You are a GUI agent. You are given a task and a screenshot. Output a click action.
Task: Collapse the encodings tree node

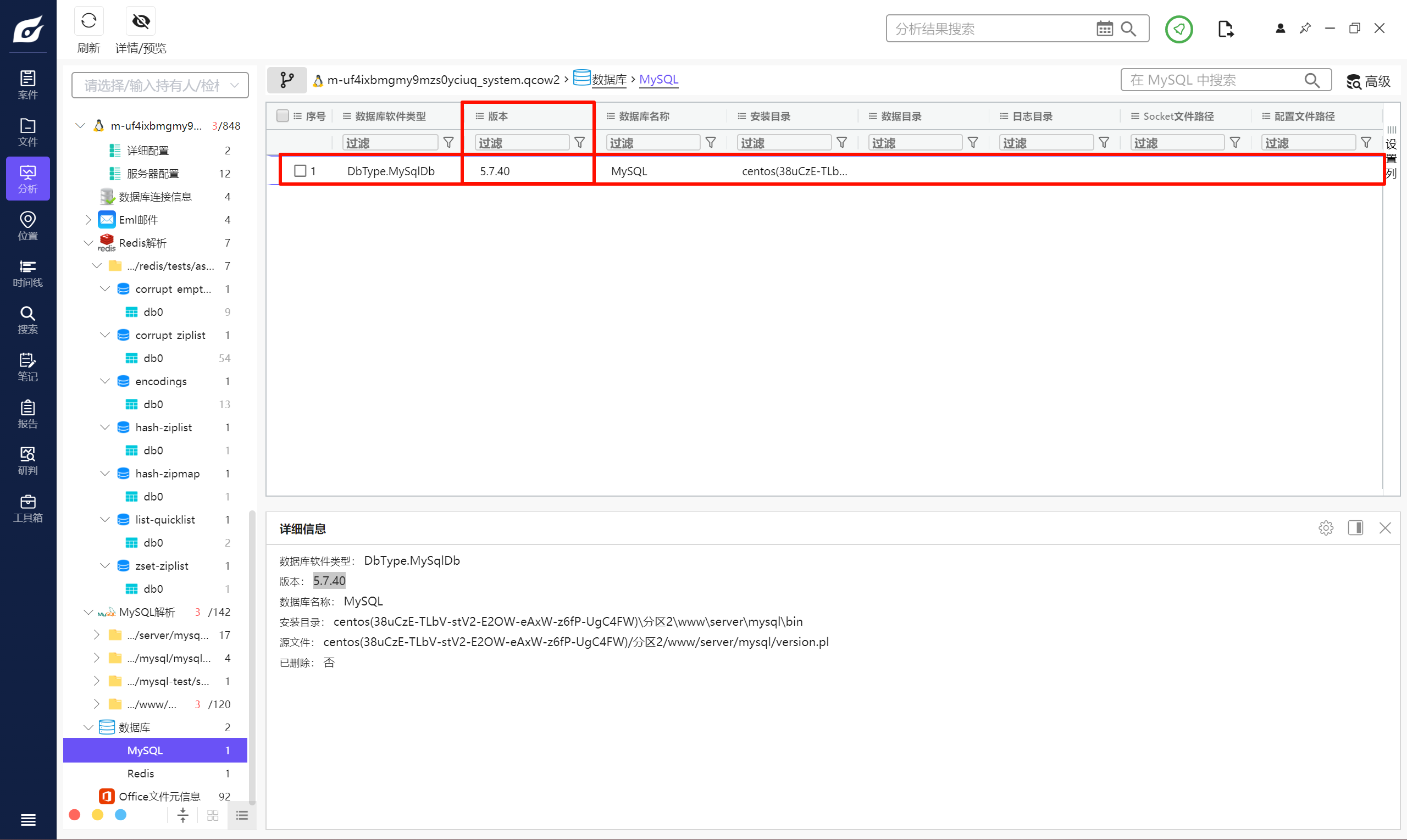pyautogui.click(x=105, y=381)
